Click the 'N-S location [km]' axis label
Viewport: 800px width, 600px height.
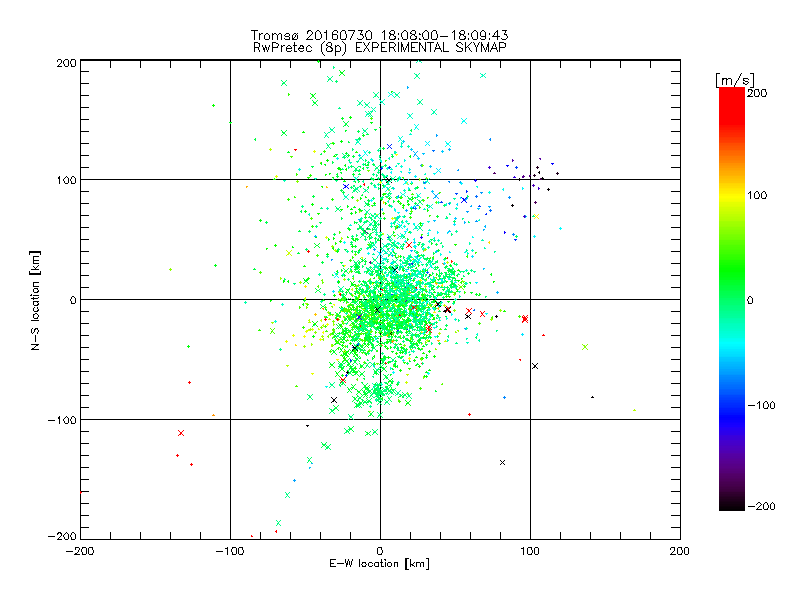35,300
